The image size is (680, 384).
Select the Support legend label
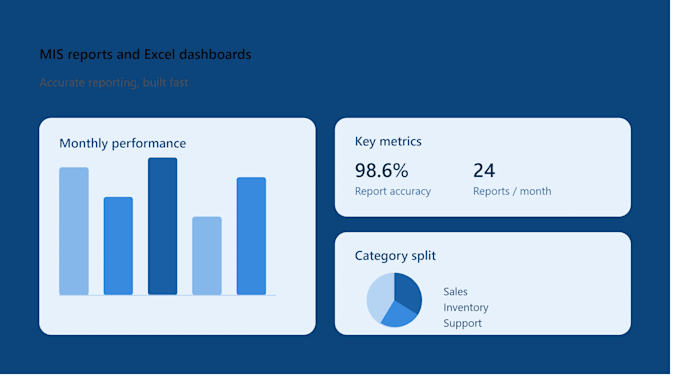[462, 323]
